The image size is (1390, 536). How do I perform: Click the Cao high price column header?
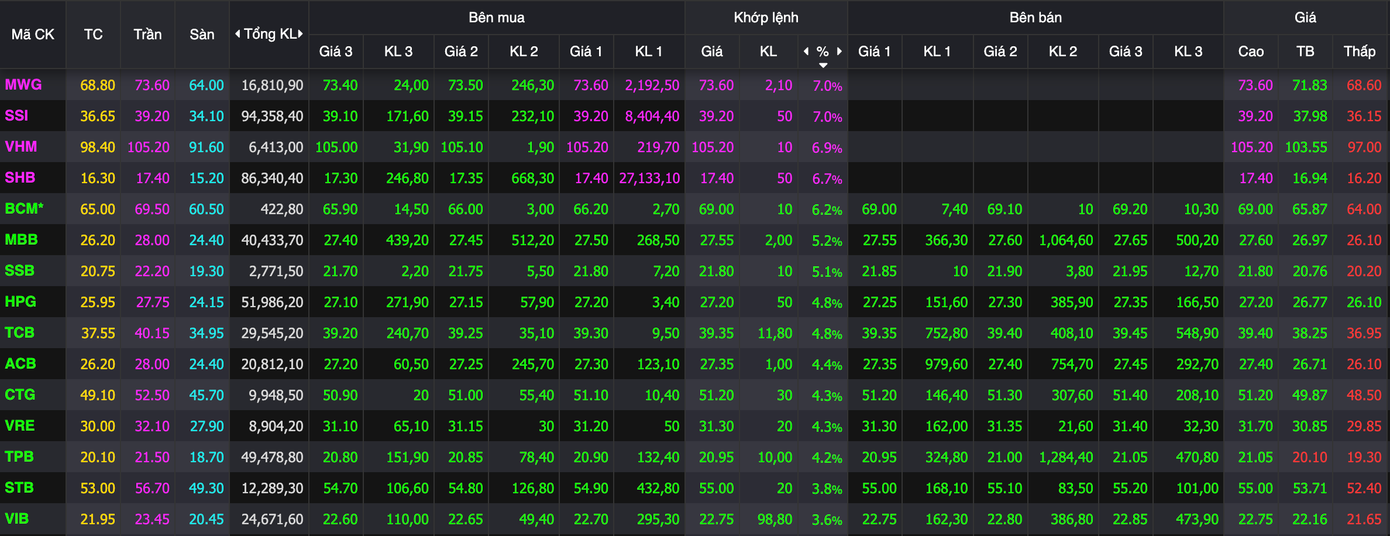pos(1251,51)
